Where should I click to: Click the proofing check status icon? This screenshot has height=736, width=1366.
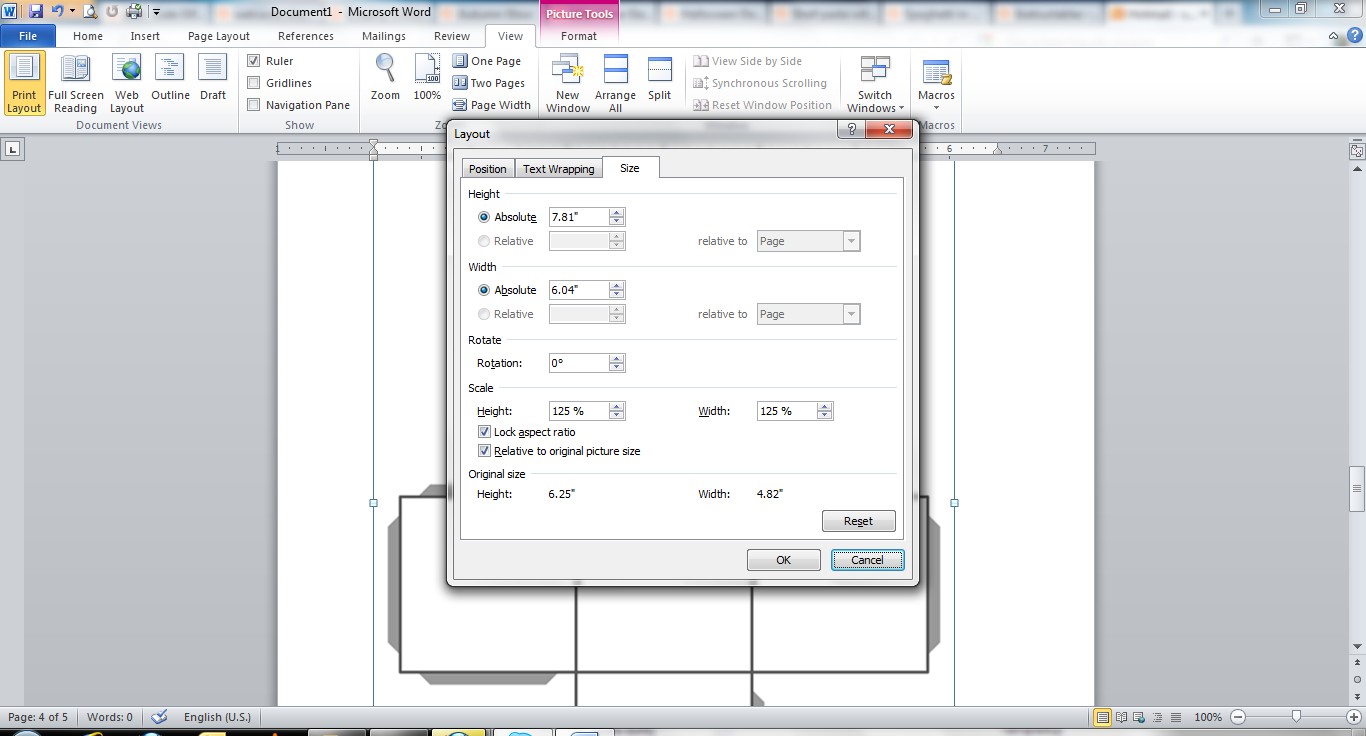(x=159, y=717)
